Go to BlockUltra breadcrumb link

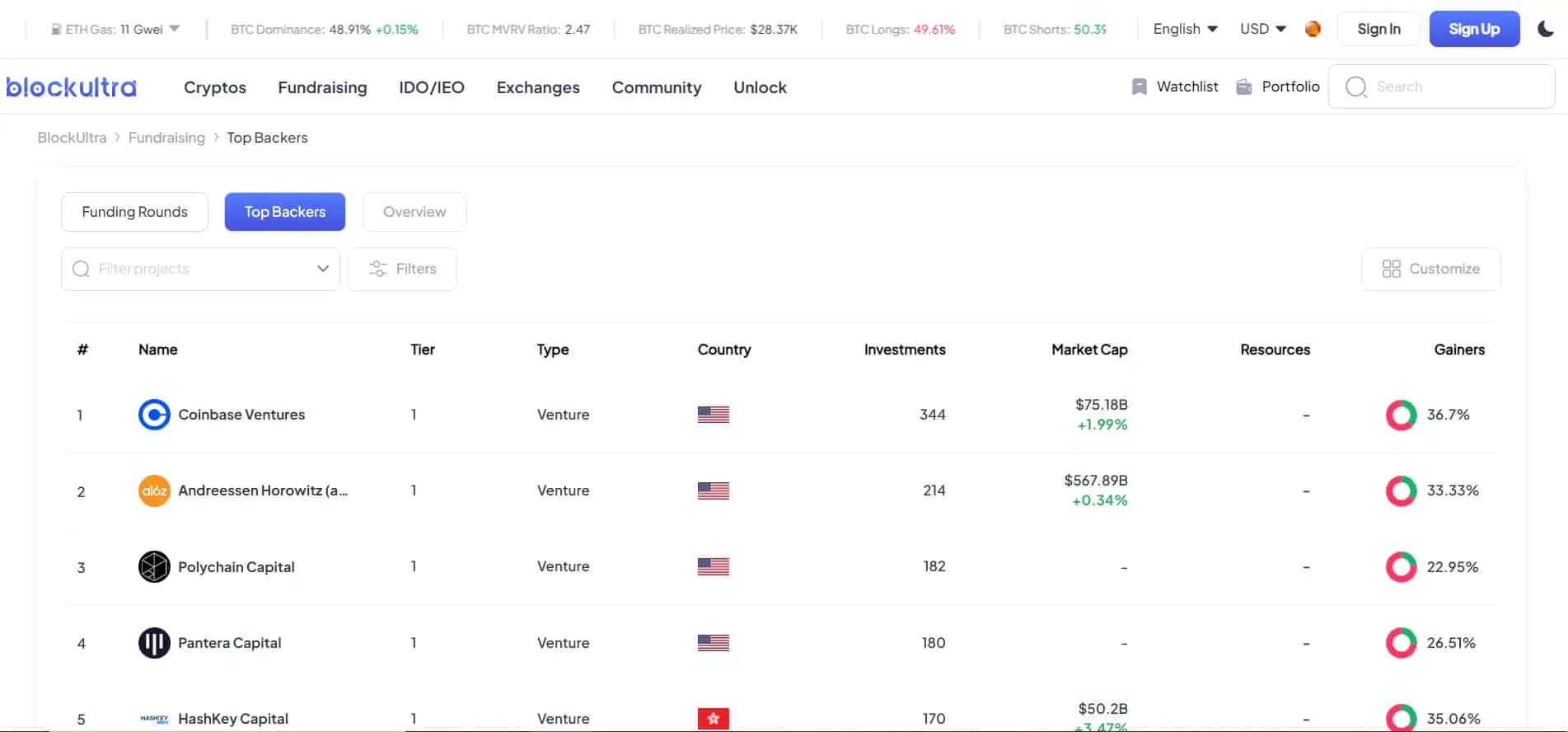tap(72, 138)
